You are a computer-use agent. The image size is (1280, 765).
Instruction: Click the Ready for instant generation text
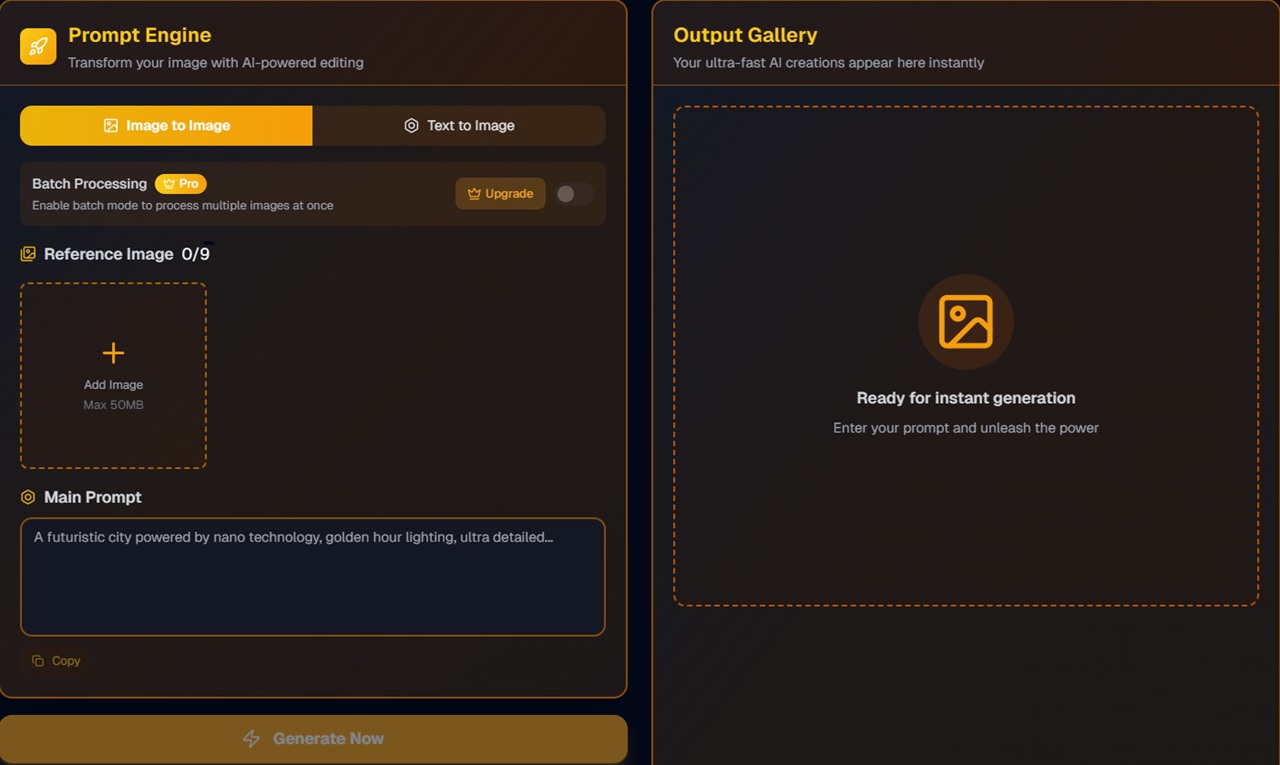965,398
